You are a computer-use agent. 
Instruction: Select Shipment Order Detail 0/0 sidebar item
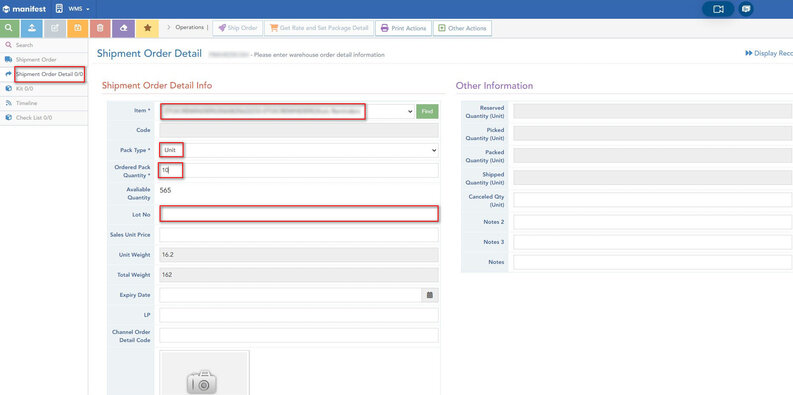click(50, 74)
